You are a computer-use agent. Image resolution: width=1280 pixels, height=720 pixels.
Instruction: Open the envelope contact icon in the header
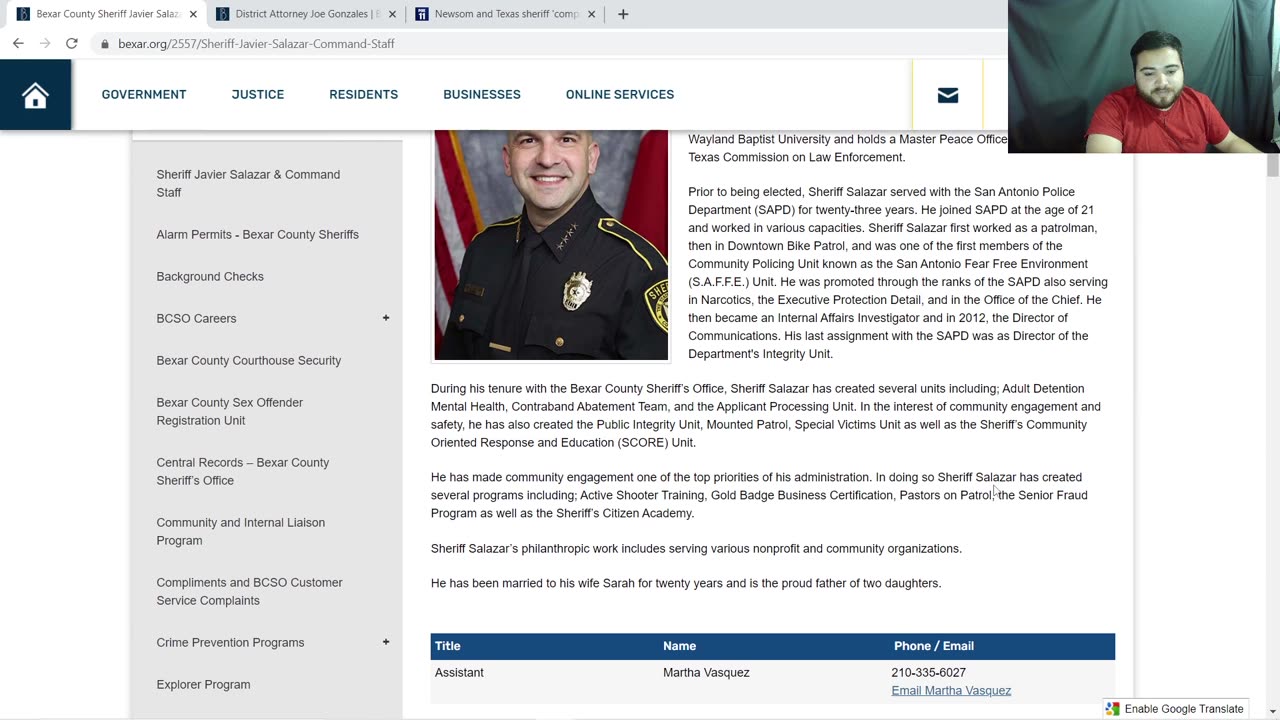[948, 95]
